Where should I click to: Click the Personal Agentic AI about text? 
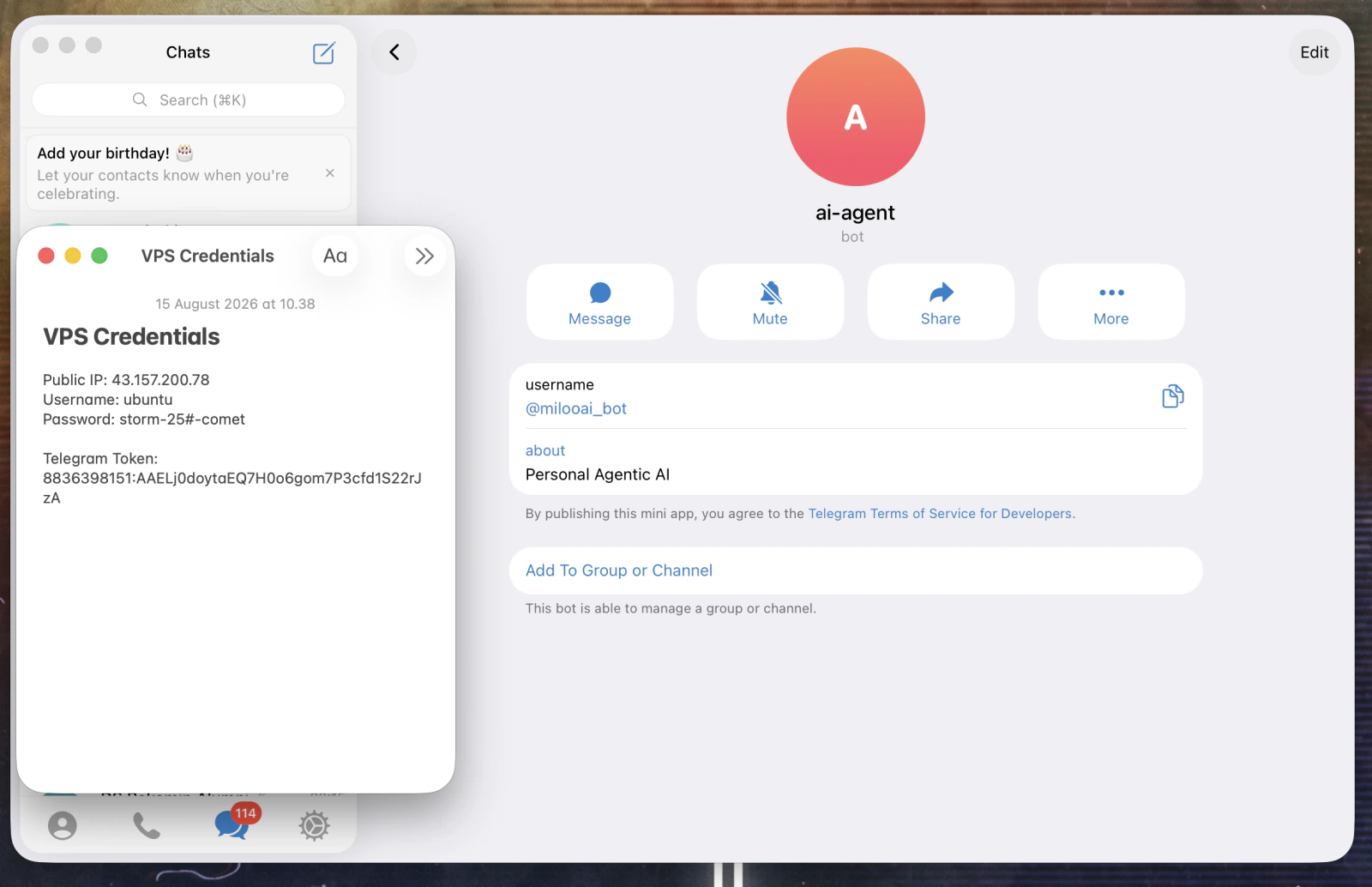(x=598, y=474)
